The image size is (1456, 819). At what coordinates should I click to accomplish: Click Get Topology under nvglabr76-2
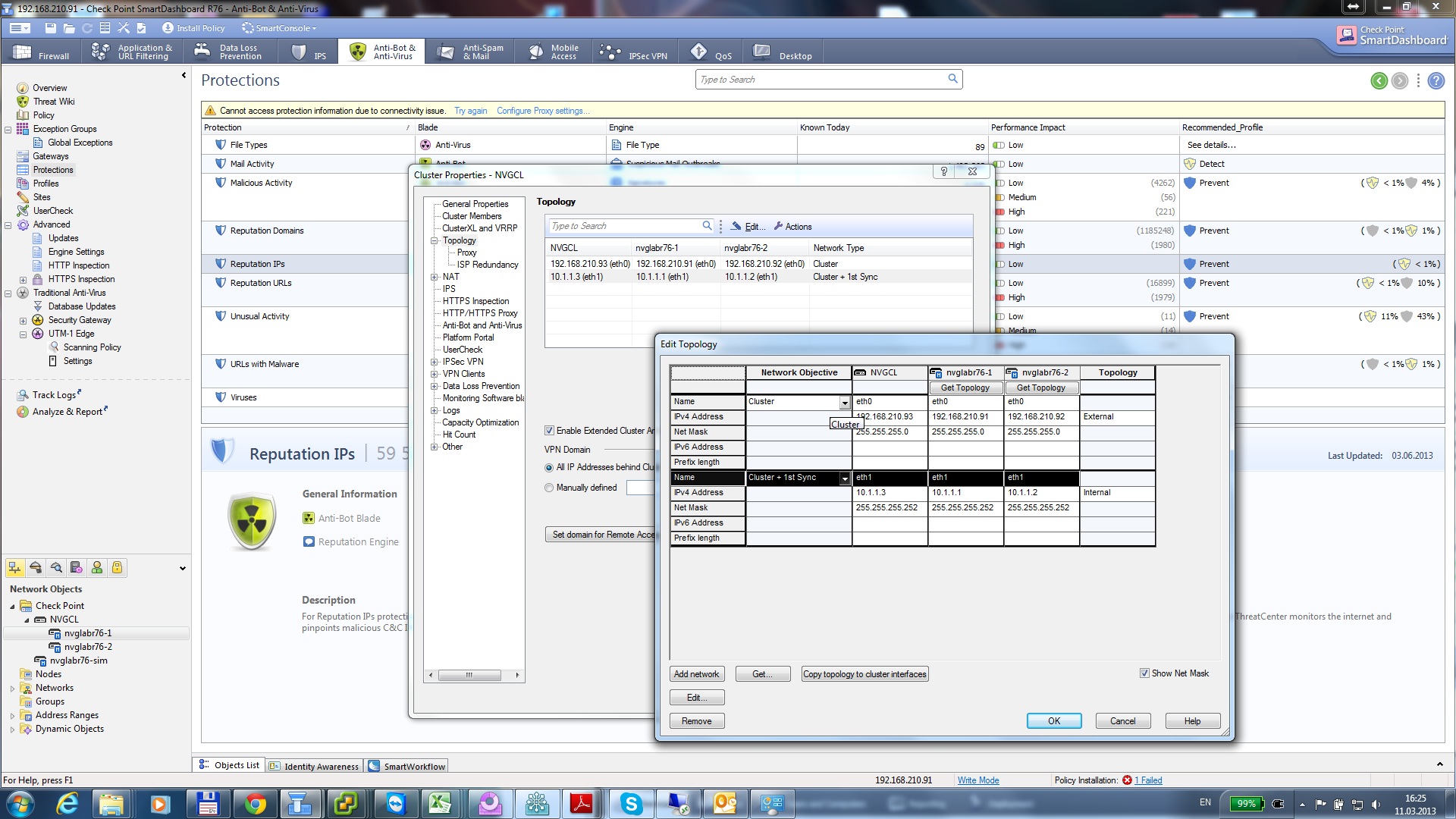1041,388
